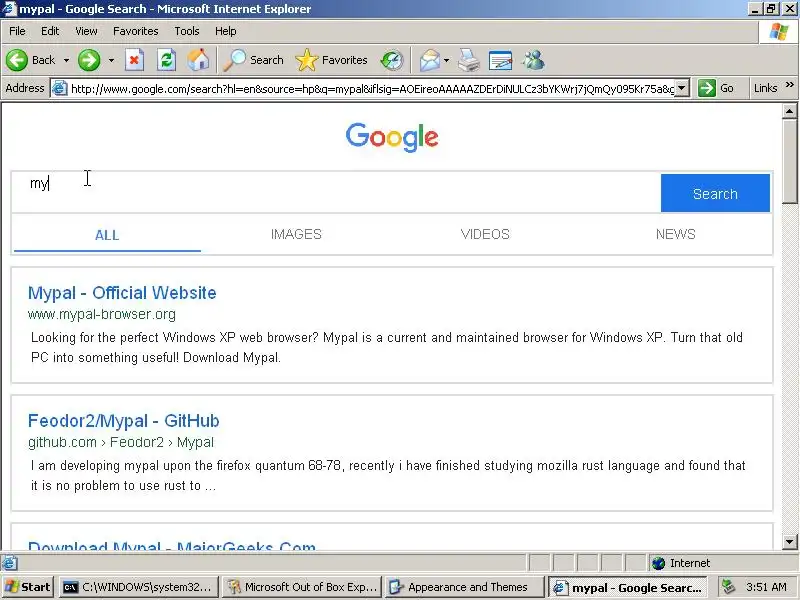The height and width of the screenshot is (600, 800).
Task: Click the green Go arrow button
Action: pos(707,88)
